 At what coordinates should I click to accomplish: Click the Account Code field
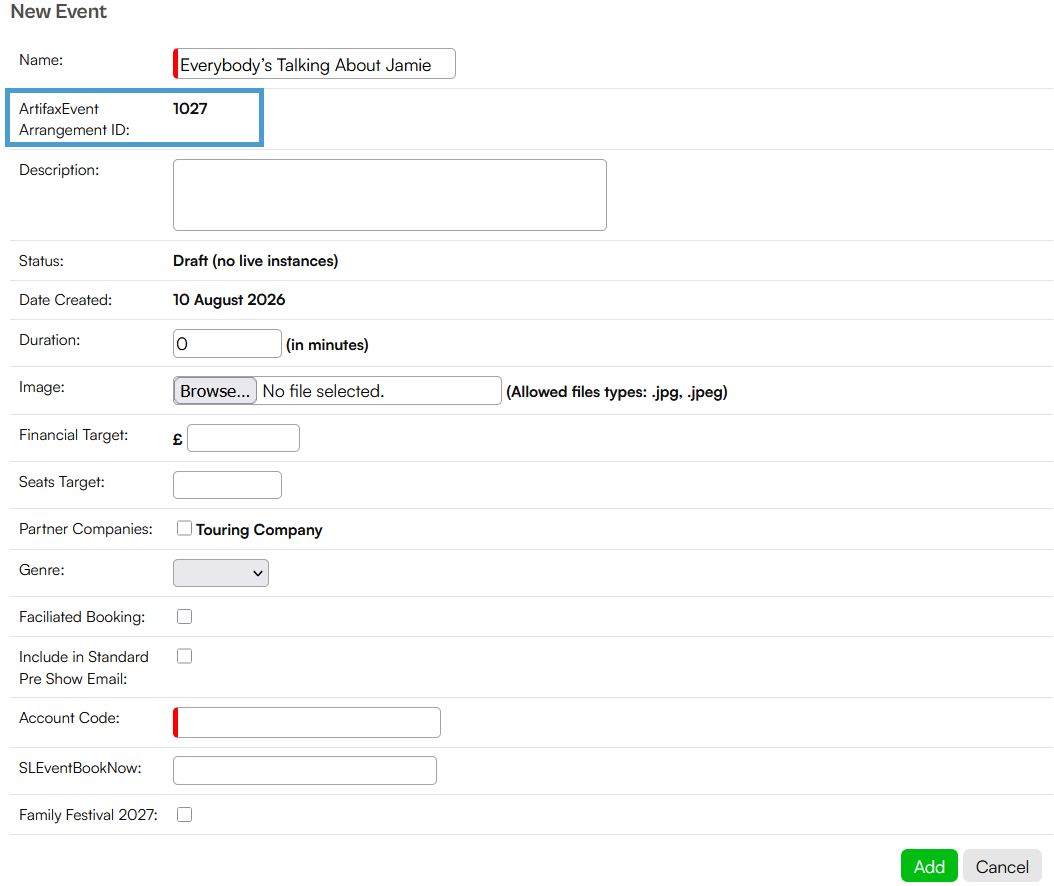point(307,722)
